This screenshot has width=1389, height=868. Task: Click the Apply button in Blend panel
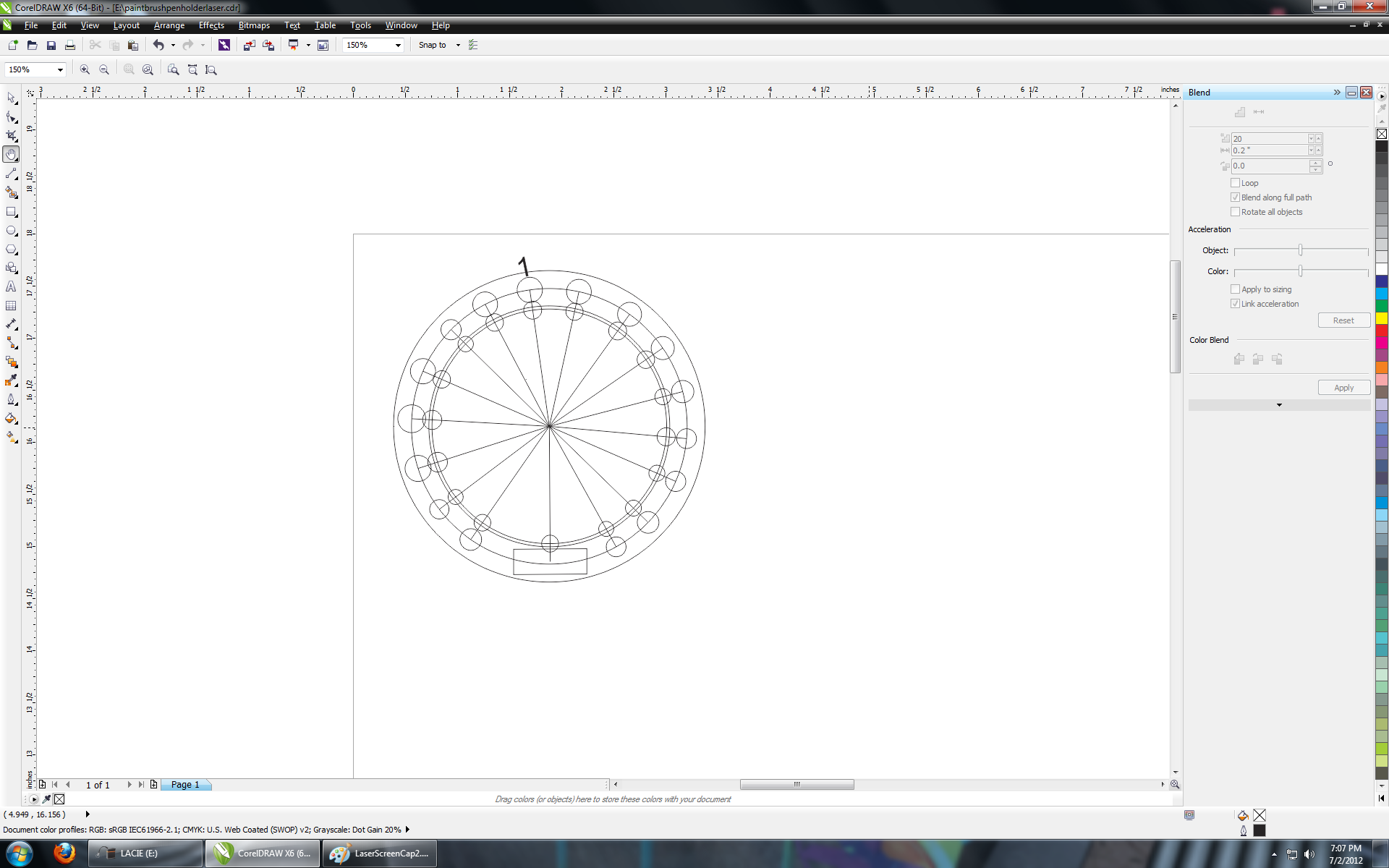[x=1344, y=387]
